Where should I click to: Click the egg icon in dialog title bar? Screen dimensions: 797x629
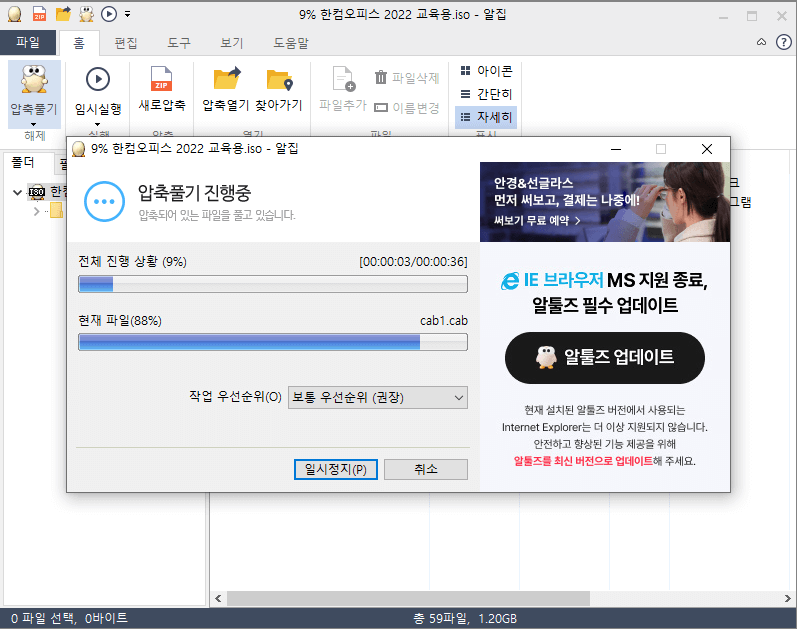[x=78, y=149]
